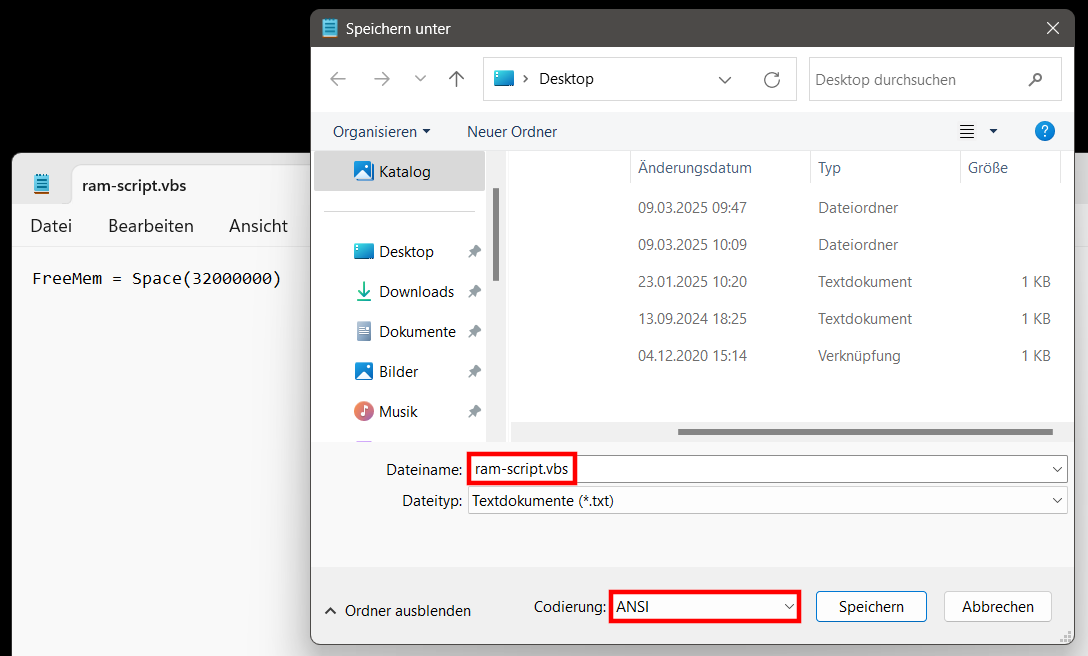Open Downloads folder in sidebar
This screenshot has height=656, width=1088.
416,292
